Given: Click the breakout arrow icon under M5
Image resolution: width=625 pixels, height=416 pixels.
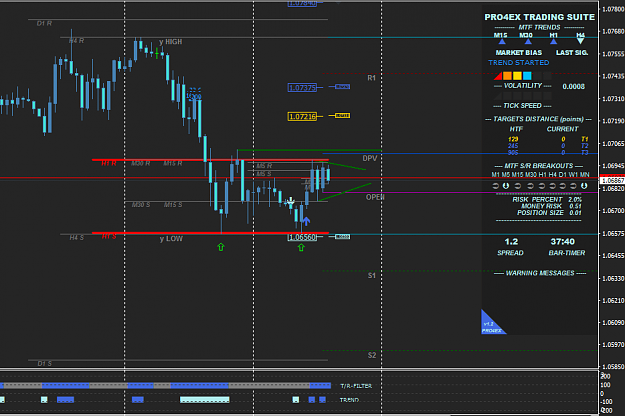Looking at the screenshot, I should click(505, 186).
